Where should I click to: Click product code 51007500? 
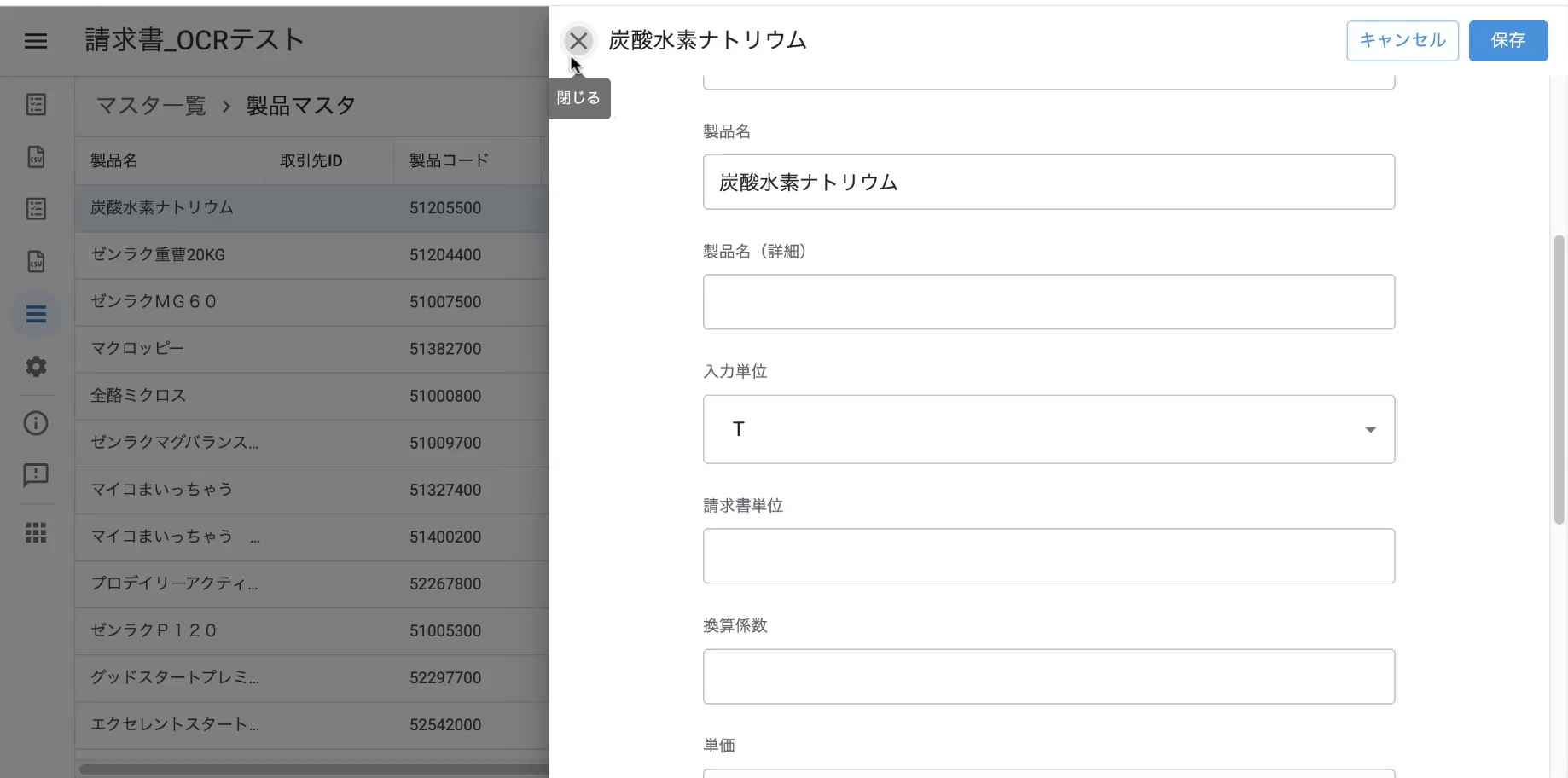[445, 302]
